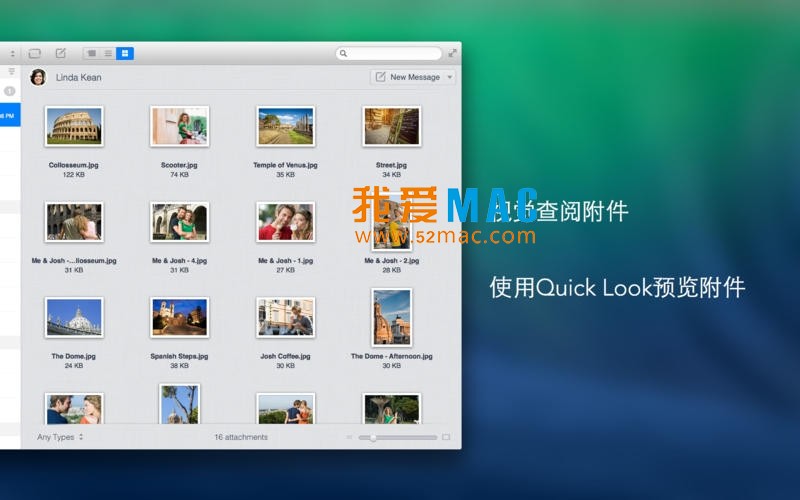Click the magnifier icon in search field
This screenshot has height=500, width=800.
tap(344, 54)
